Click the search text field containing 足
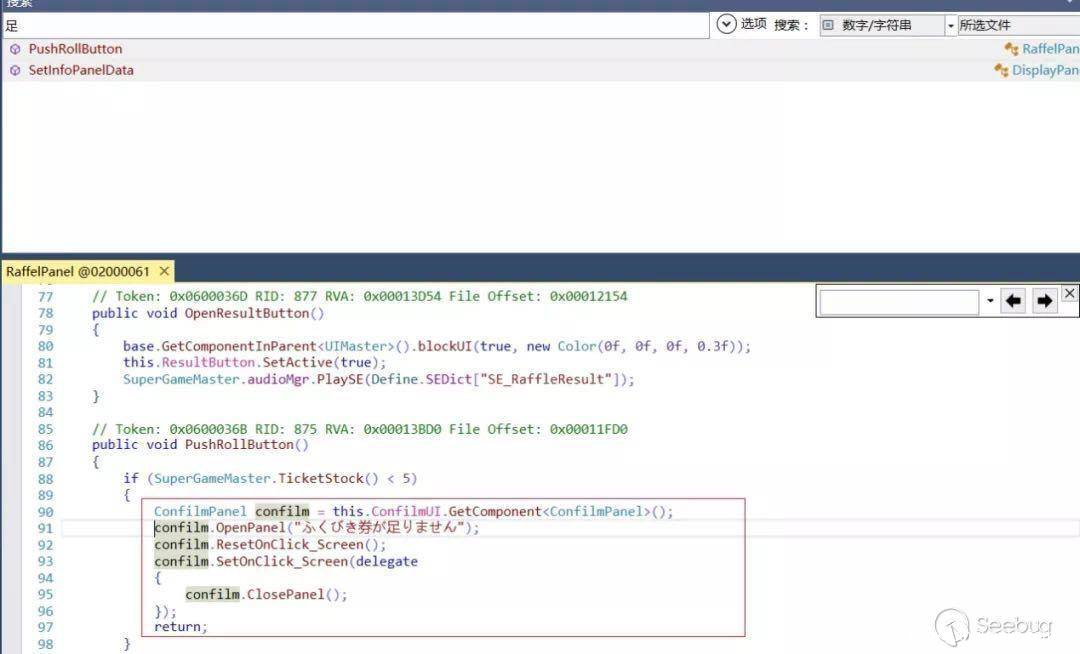1080x654 pixels. [350, 26]
